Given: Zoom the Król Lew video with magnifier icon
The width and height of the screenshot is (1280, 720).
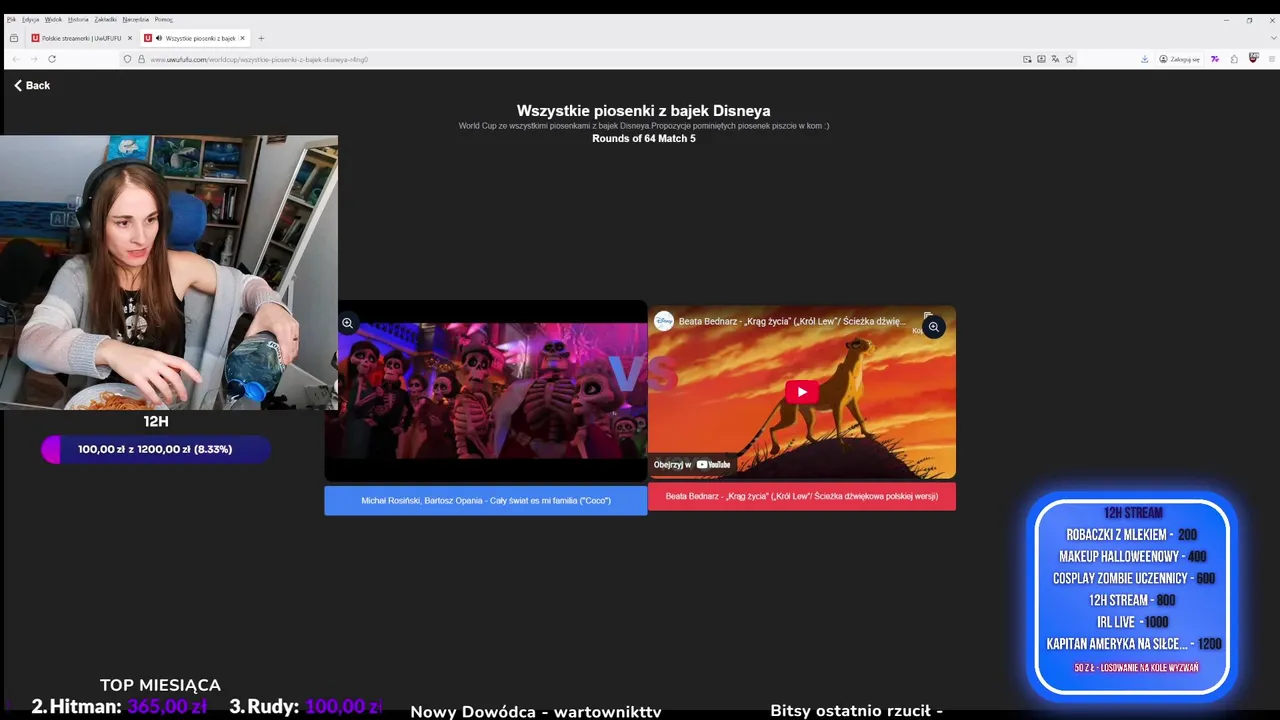Looking at the screenshot, I should [933, 327].
